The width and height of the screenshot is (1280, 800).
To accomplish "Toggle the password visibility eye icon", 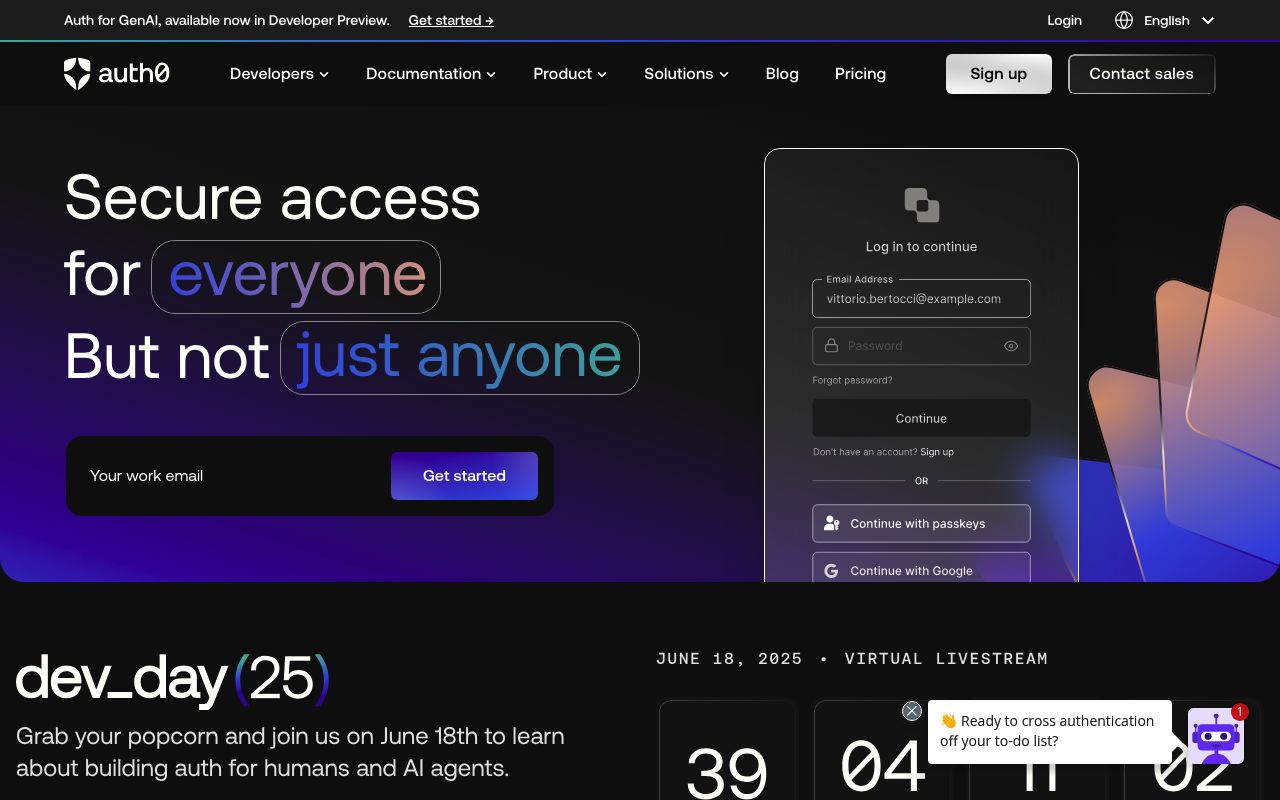I will (x=1011, y=346).
